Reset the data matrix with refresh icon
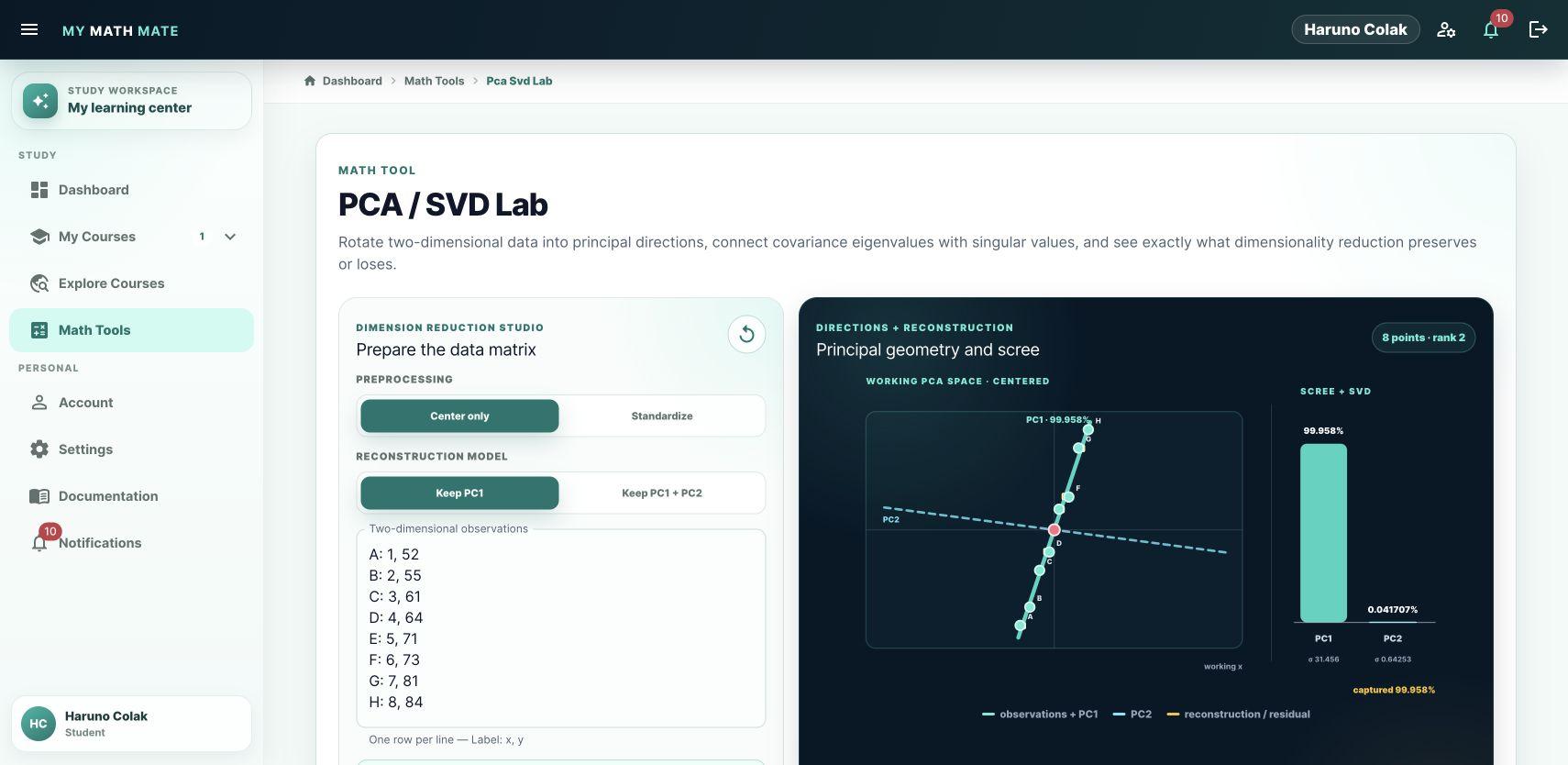1568x765 pixels. (x=746, y=335)
